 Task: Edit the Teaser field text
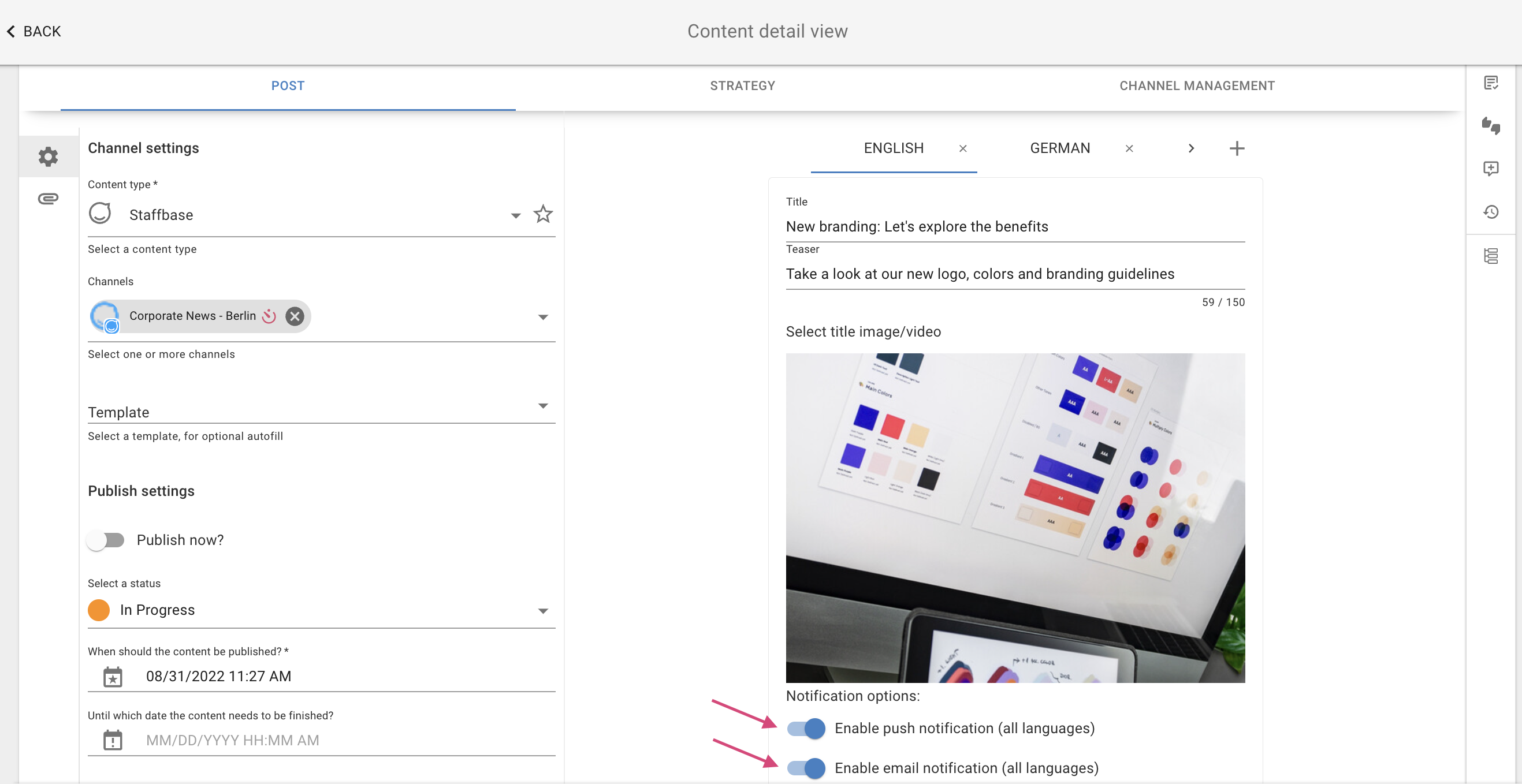(1015, 274)
